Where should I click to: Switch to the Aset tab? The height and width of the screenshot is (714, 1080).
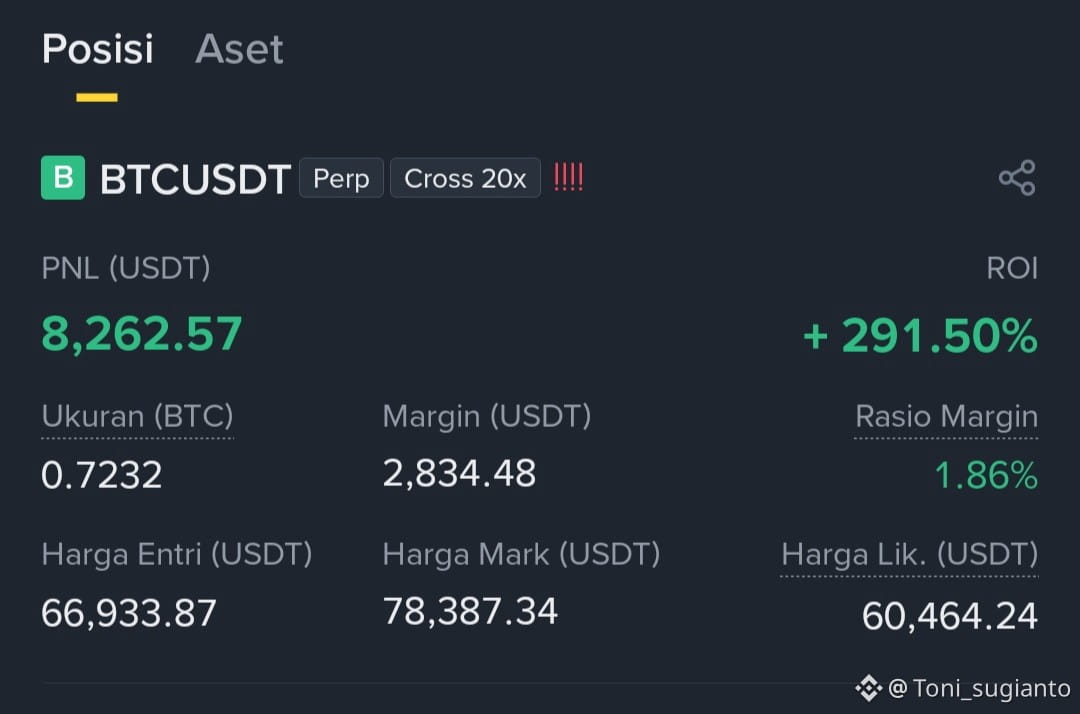pyautogui.click(x=239, y=49)
